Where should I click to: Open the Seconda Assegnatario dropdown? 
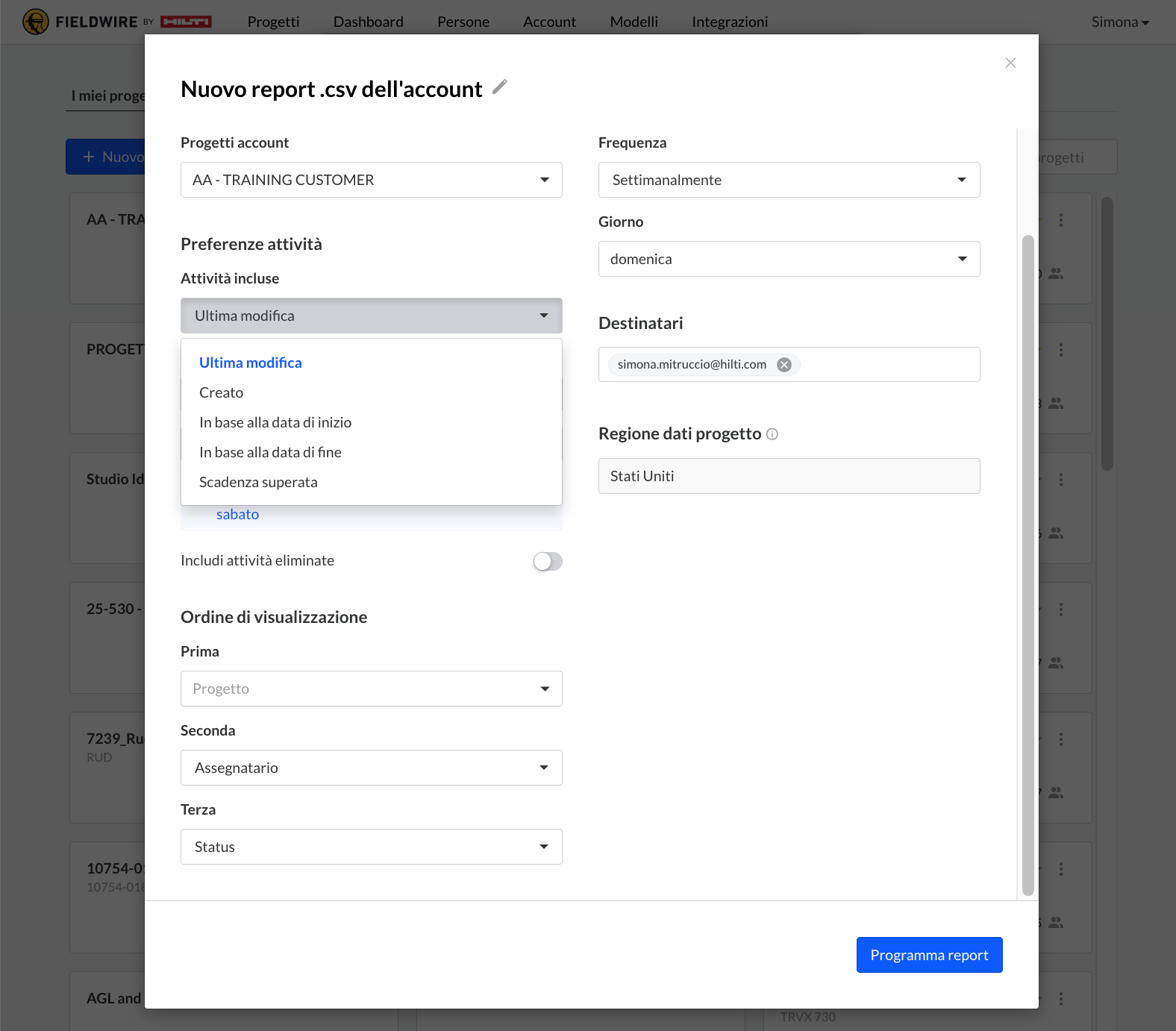click(x=371, y=768)
